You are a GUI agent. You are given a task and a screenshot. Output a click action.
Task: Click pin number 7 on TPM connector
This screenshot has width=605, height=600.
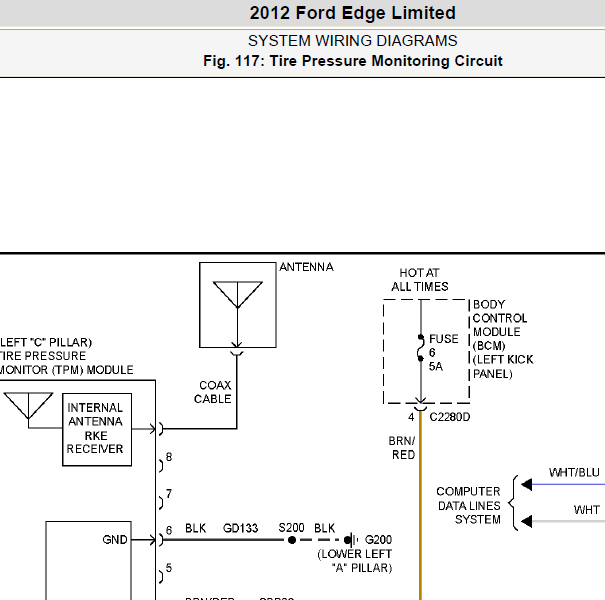point(169,494)
